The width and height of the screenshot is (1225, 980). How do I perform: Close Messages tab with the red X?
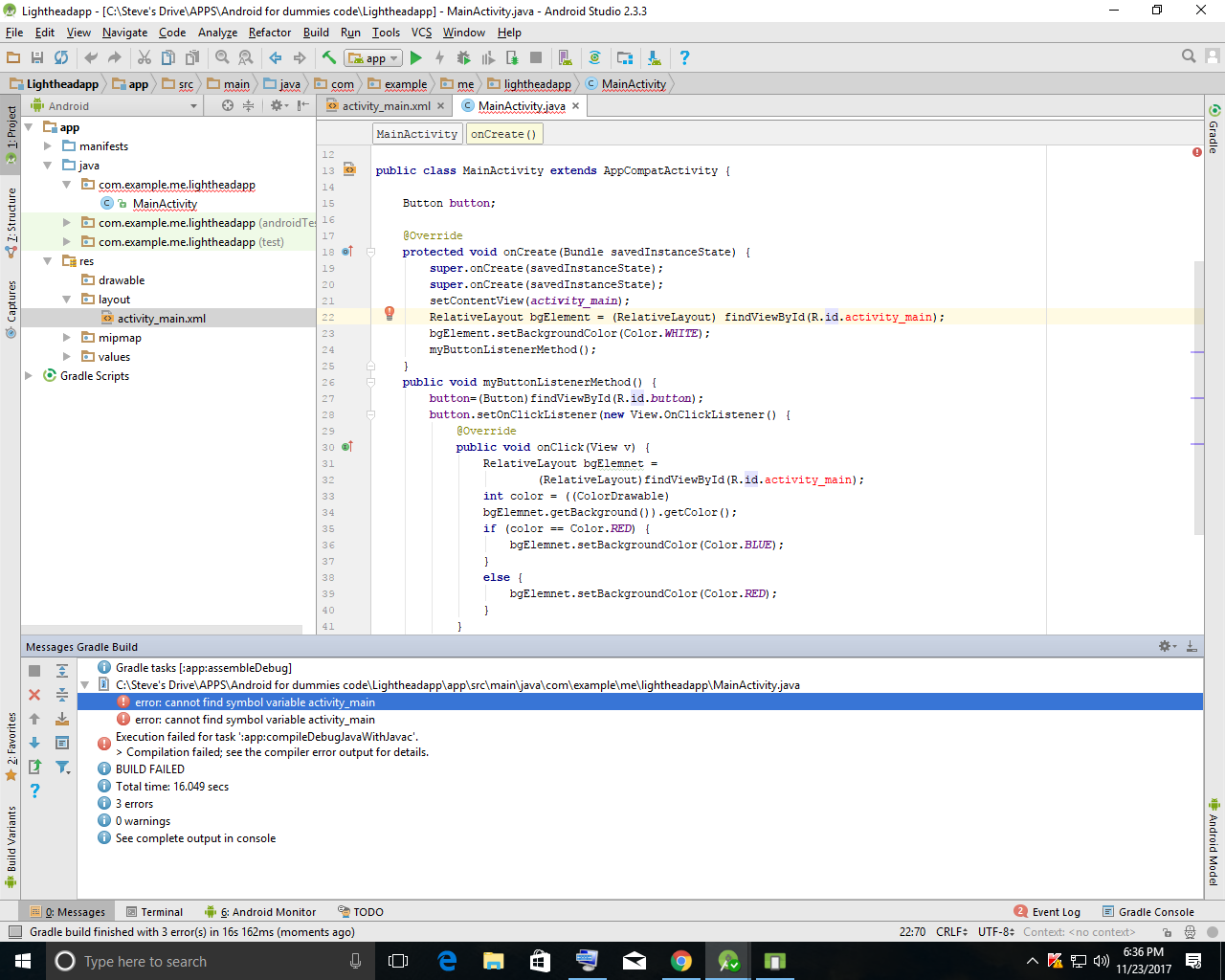34,695
